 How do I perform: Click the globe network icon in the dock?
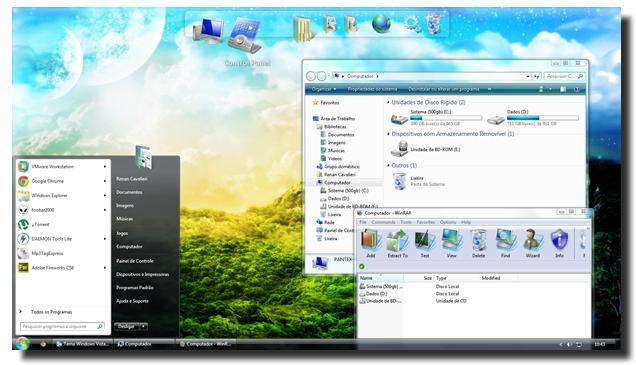coord(381,24)
